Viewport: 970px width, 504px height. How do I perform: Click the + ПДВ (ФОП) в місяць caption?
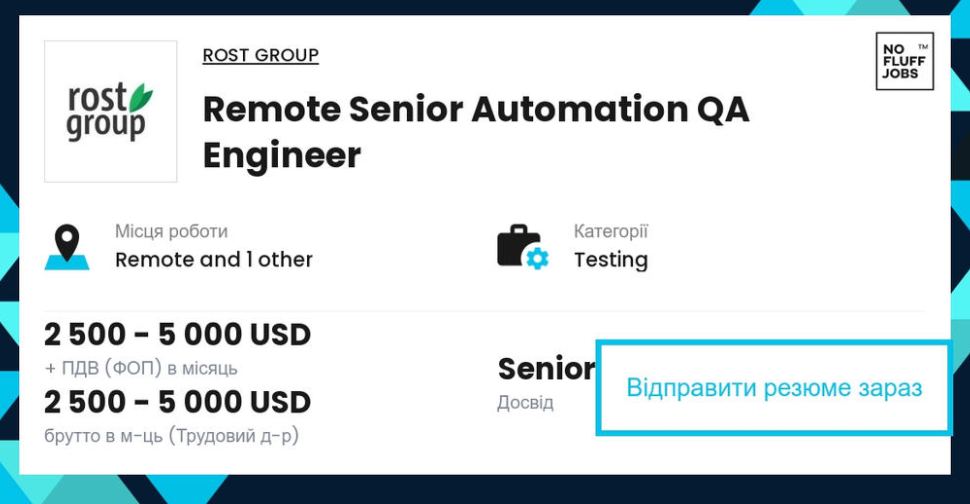pyautogui.click(x=141, y=369)
